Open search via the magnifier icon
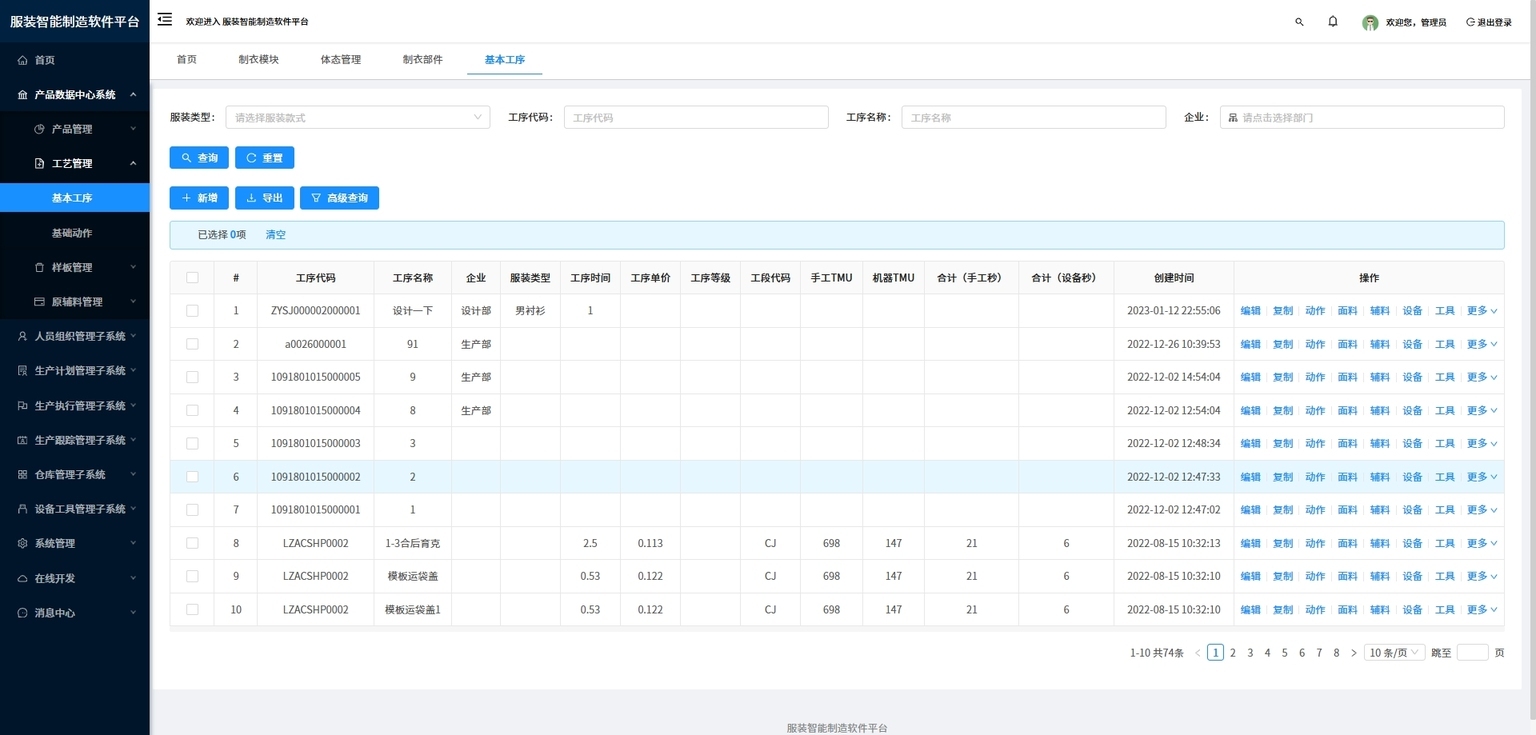 1299,21
